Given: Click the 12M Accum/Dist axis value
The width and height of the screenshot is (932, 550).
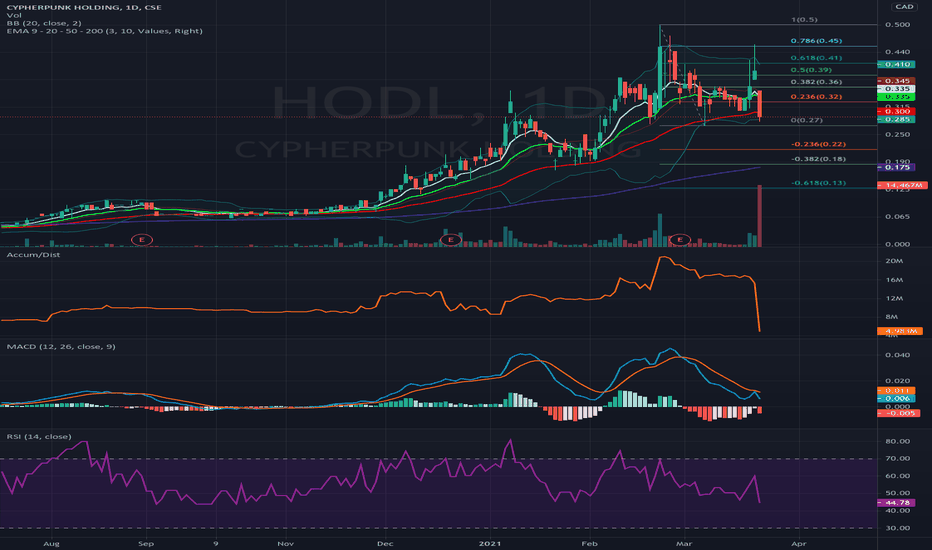Looking at the screenshot, I should click(894, 298).
